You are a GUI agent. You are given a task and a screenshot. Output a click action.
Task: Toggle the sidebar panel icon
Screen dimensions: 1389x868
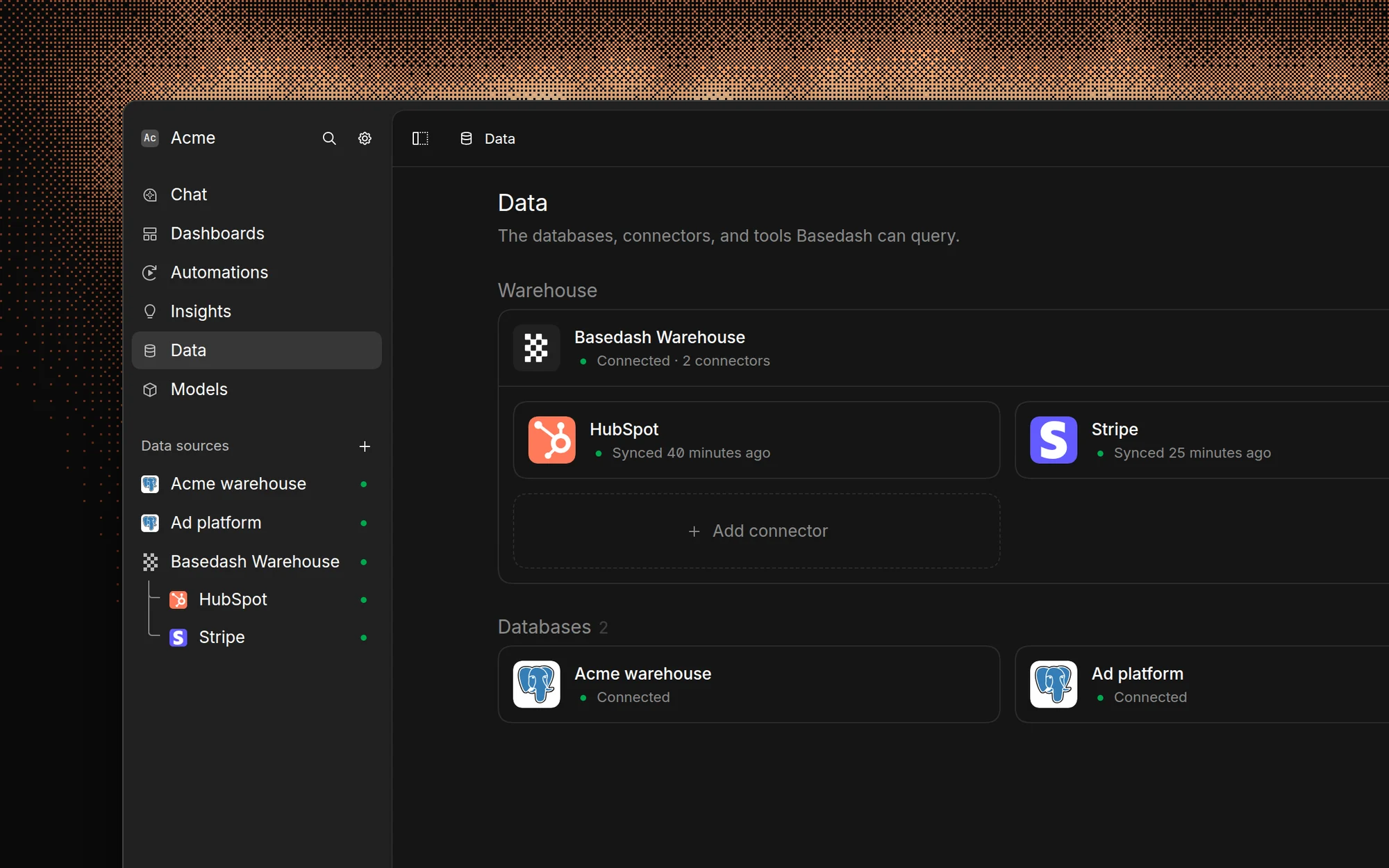click(420, 138)
